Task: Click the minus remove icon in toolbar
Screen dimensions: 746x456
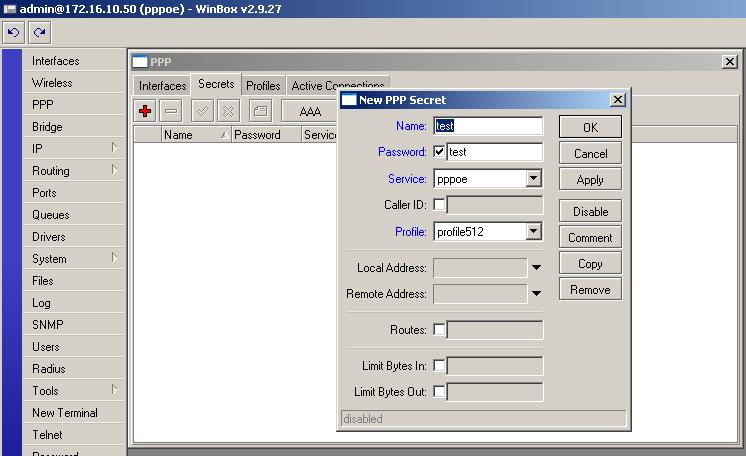Action: point(171,111)
